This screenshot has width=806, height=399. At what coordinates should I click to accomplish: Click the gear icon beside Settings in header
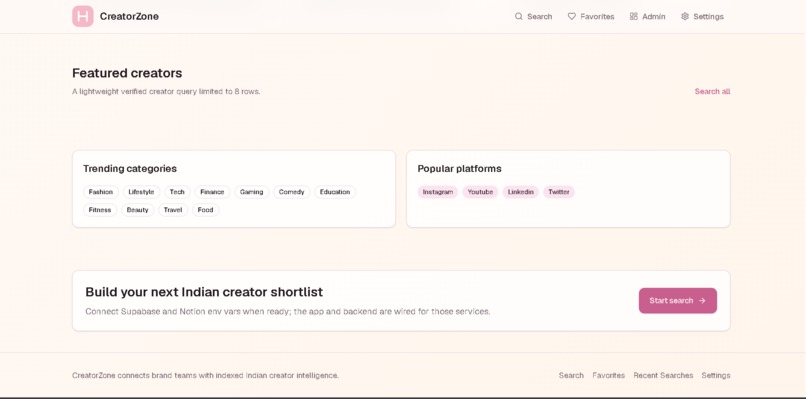click(x=685, y=16)
